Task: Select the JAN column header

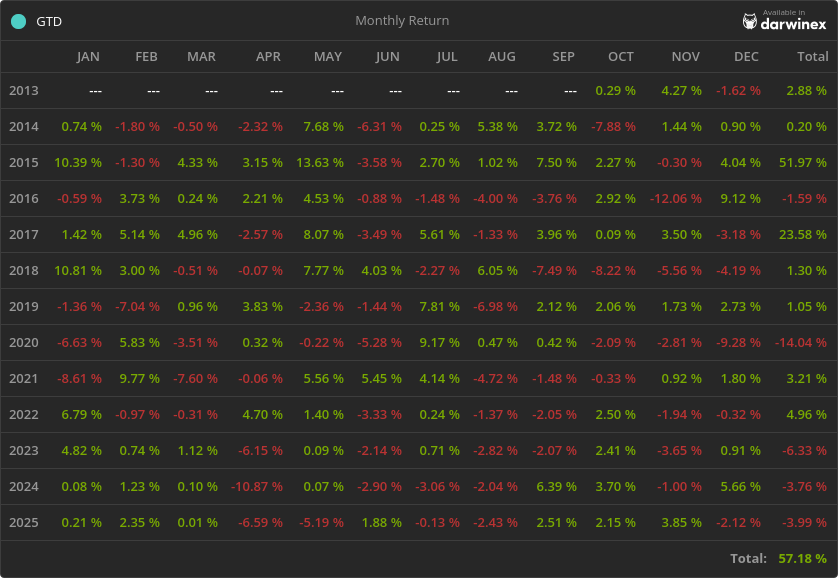Action: [x=88, y=57]
